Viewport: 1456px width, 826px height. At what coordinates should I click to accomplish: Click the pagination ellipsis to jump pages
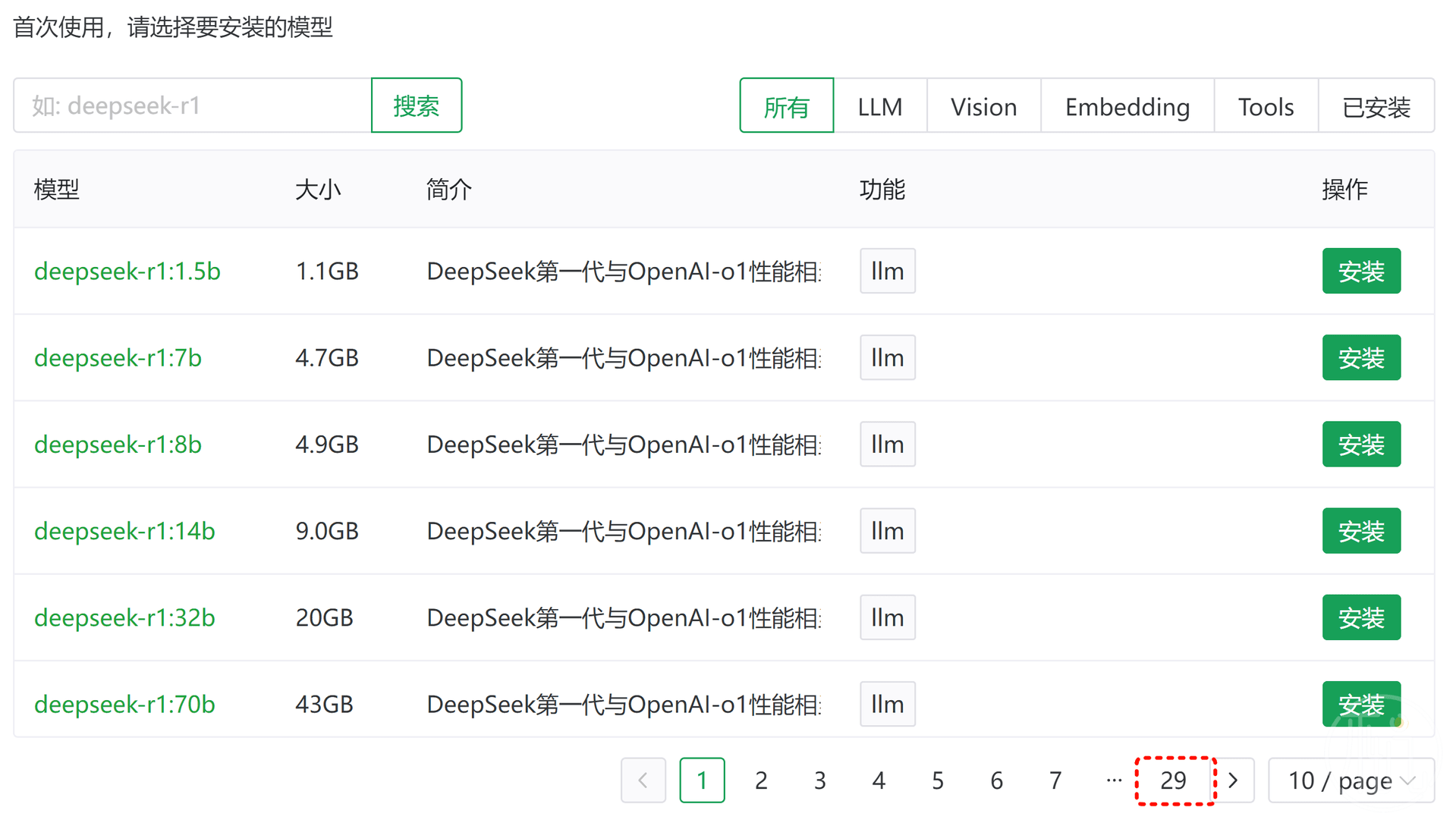click(1115, 780)
